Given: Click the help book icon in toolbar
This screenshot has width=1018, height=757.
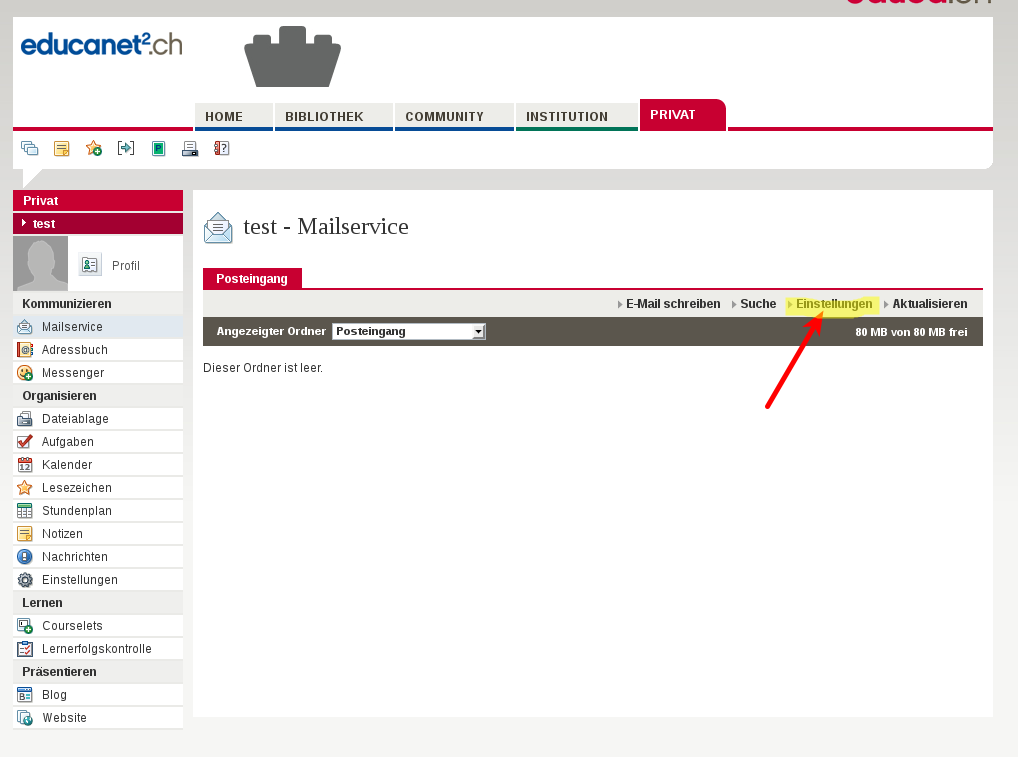Looking at the screenshot, I should coord(222,149).
